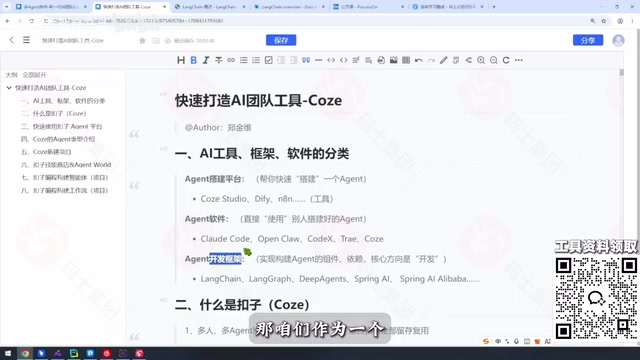Insert an ordered numbered list
This screenshot has height=360, width=640.
tap(256, 60)
